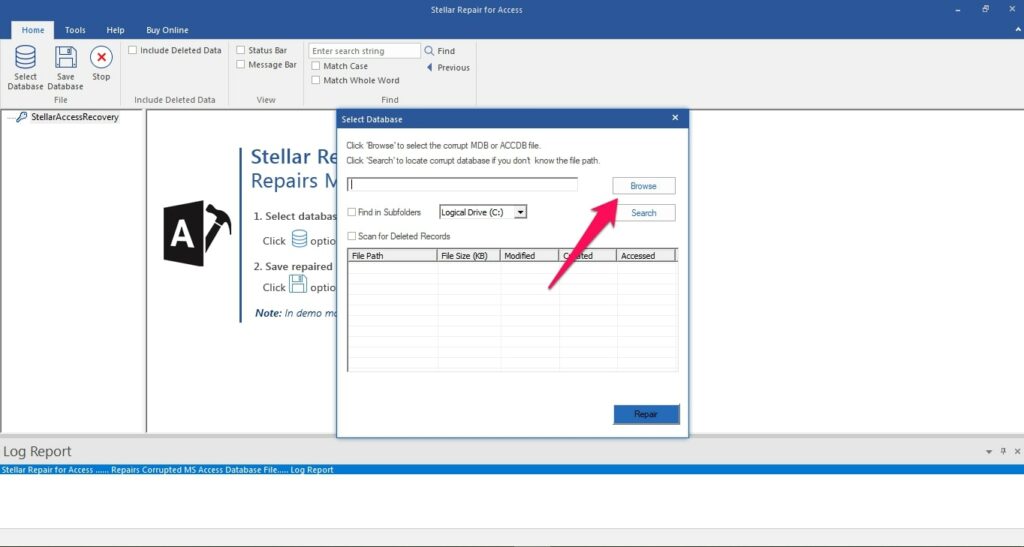Enable Find in Subfolders checkbox
This screenshot has width=1024, height=547.
[351, 212]
